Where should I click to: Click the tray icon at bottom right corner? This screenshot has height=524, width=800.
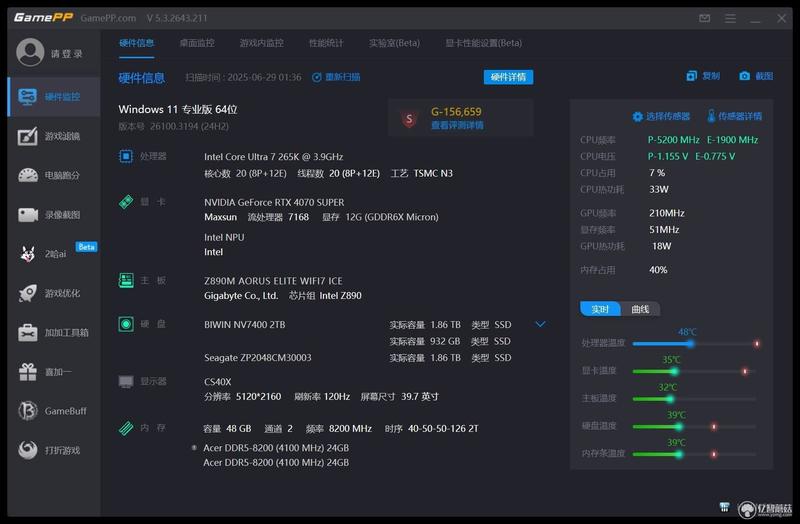point(724,507)
